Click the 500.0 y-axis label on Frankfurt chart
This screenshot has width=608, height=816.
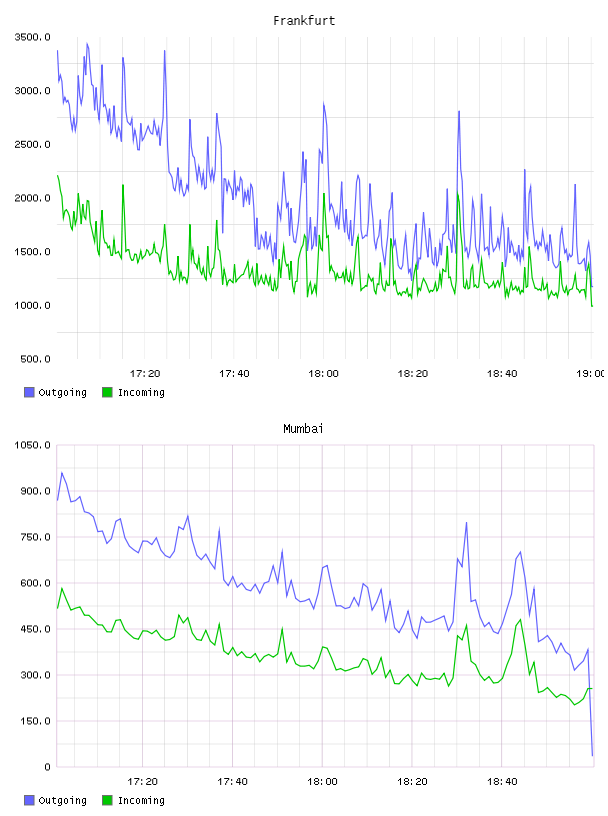35,359
